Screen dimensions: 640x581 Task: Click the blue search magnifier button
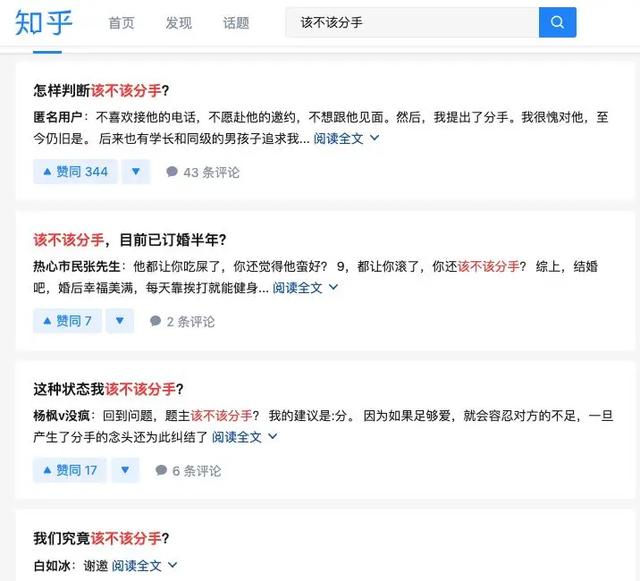coord(558,22)
